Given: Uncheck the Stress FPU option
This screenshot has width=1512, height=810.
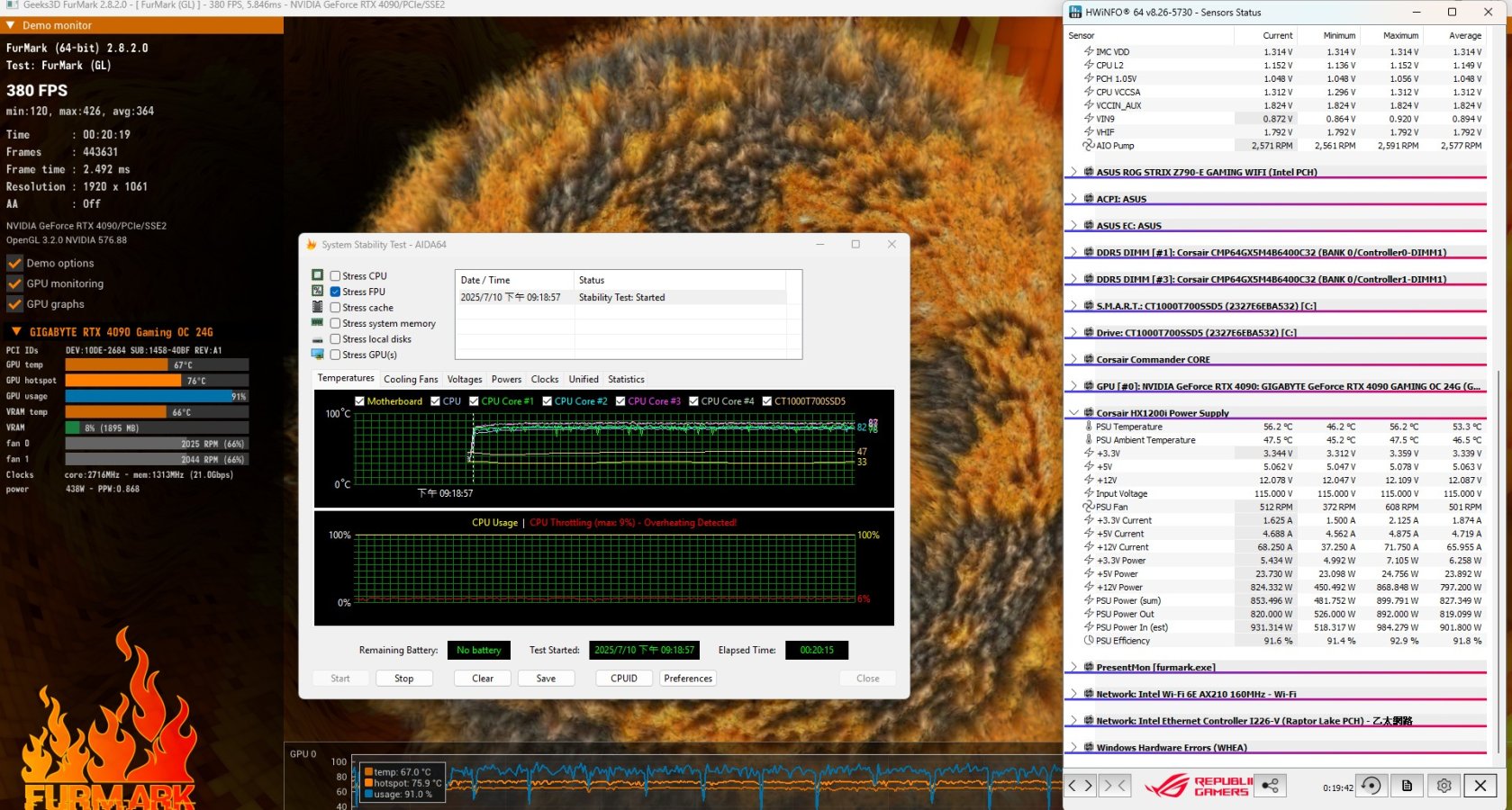Looking at the screenshot, I should pyautogui.click(x=335, y=292).
